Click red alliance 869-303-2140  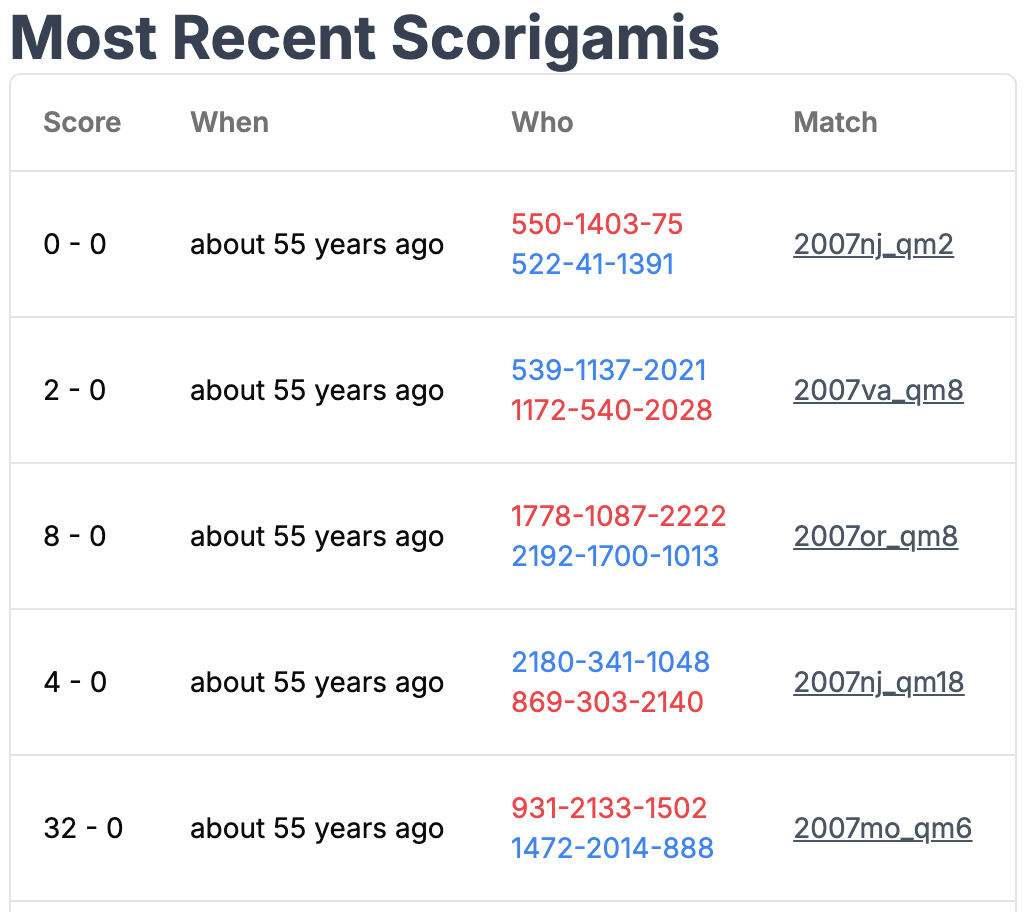[607, 702]
